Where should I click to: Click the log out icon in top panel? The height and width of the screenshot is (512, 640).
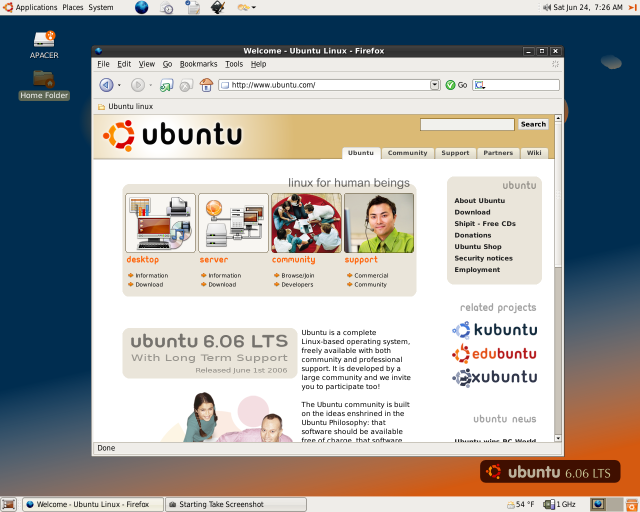click(x=633, y=7)
